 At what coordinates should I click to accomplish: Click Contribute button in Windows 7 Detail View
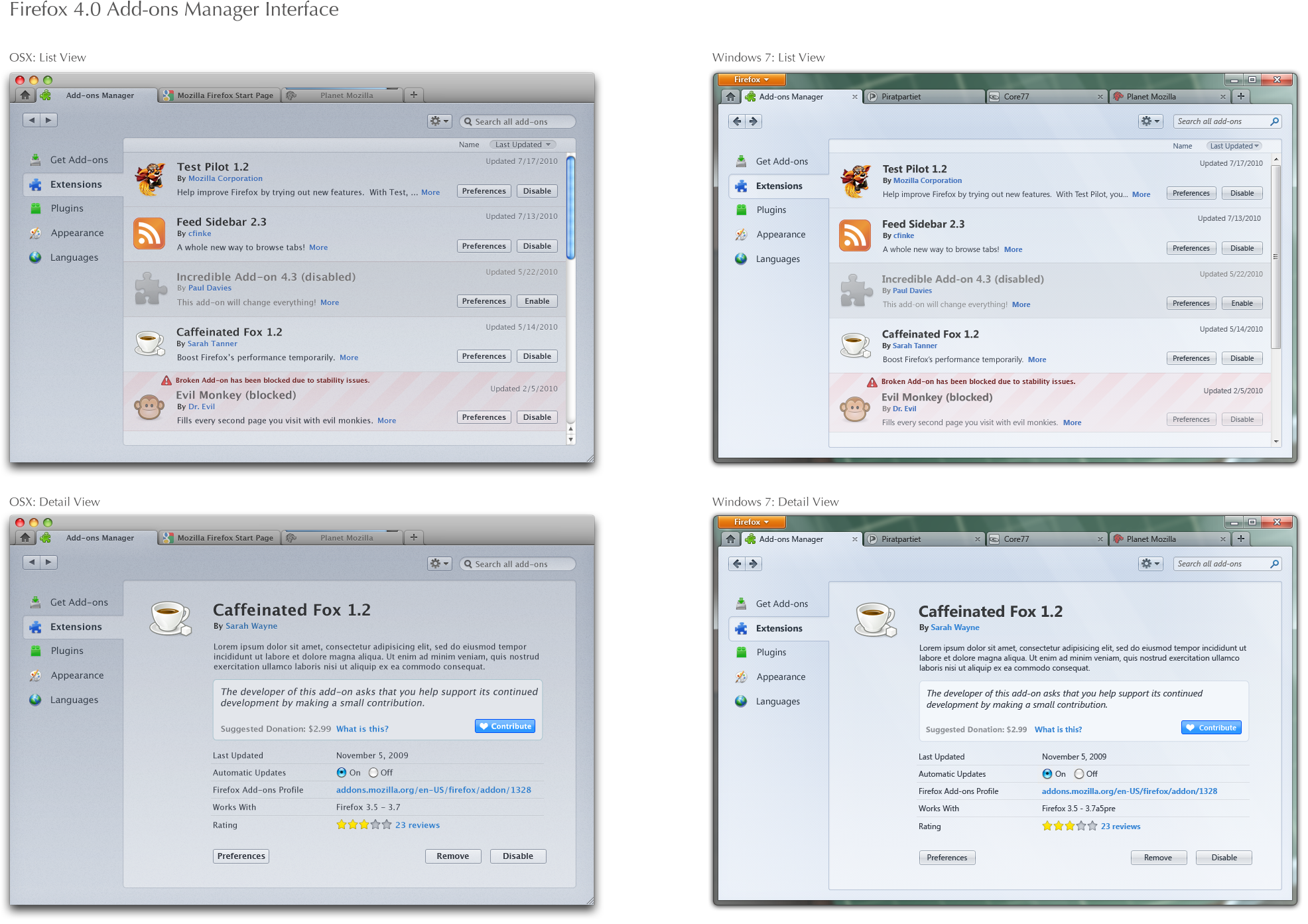(x=1211, y=728)
